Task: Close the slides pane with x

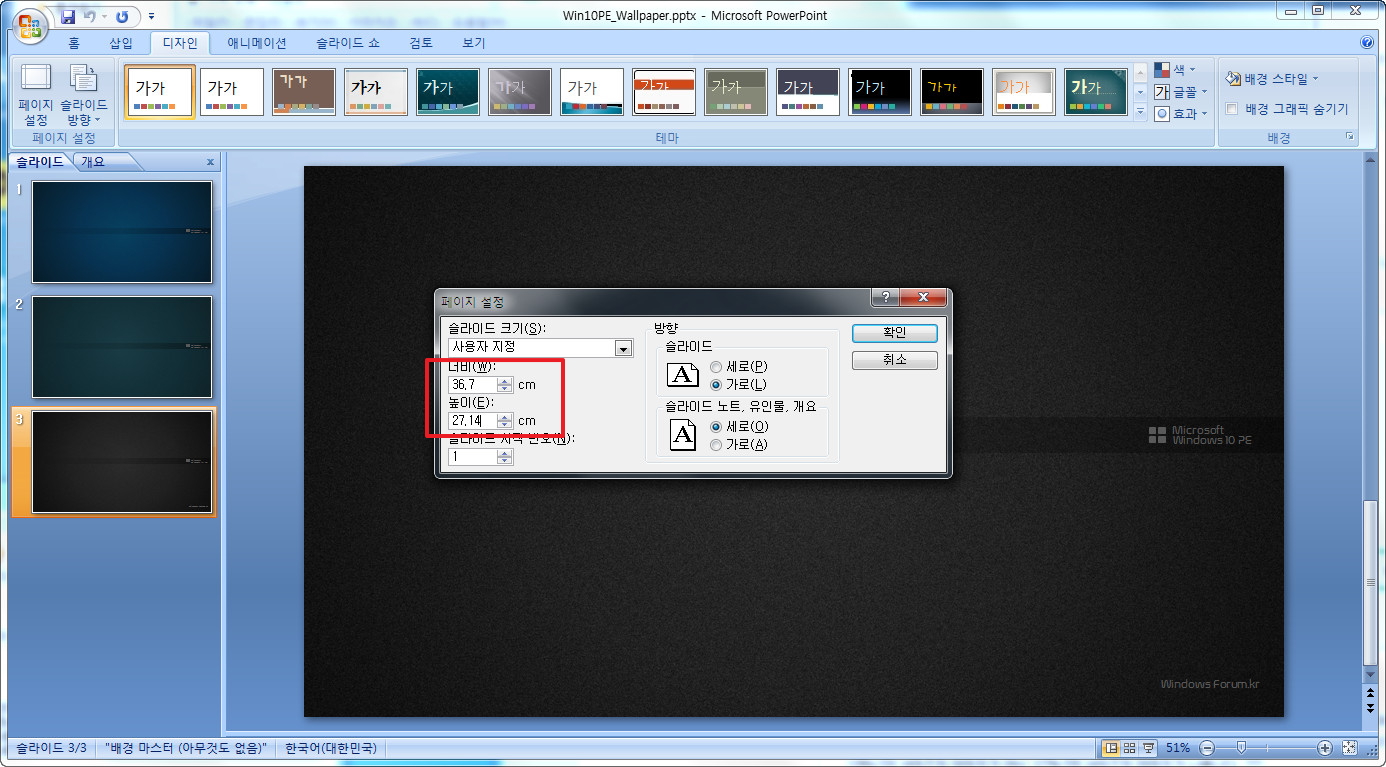Action: pyautogui.click(x=210, y=162)
